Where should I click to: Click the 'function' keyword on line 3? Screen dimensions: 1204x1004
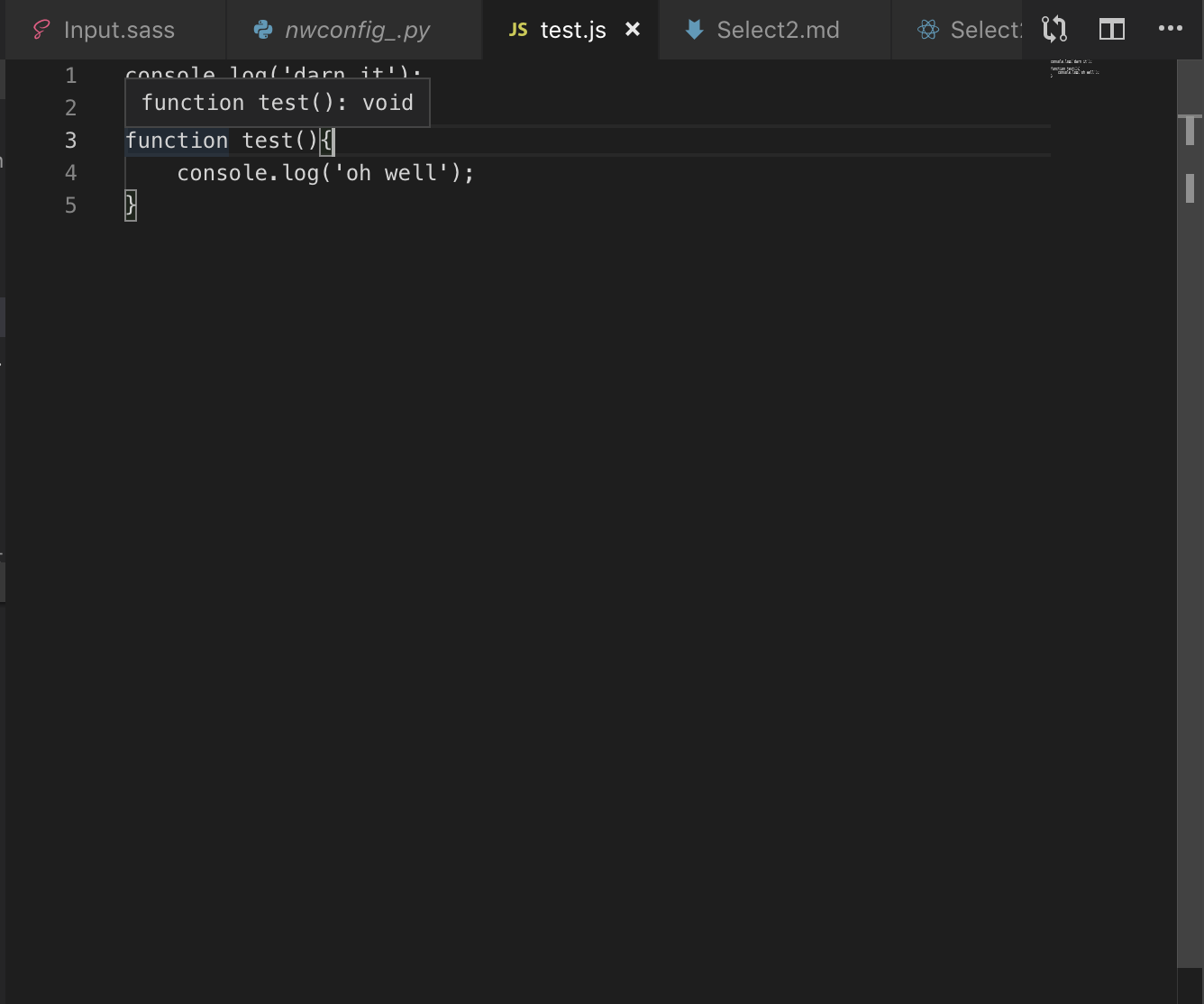177,141
